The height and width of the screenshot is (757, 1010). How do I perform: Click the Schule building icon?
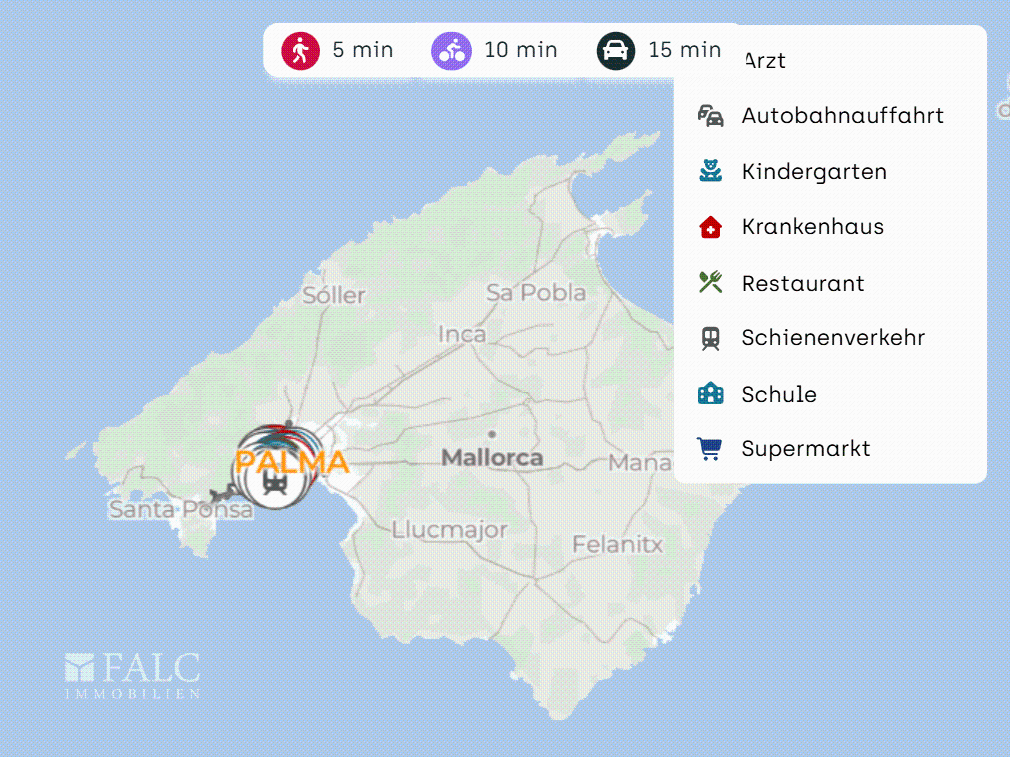(710, 393)
